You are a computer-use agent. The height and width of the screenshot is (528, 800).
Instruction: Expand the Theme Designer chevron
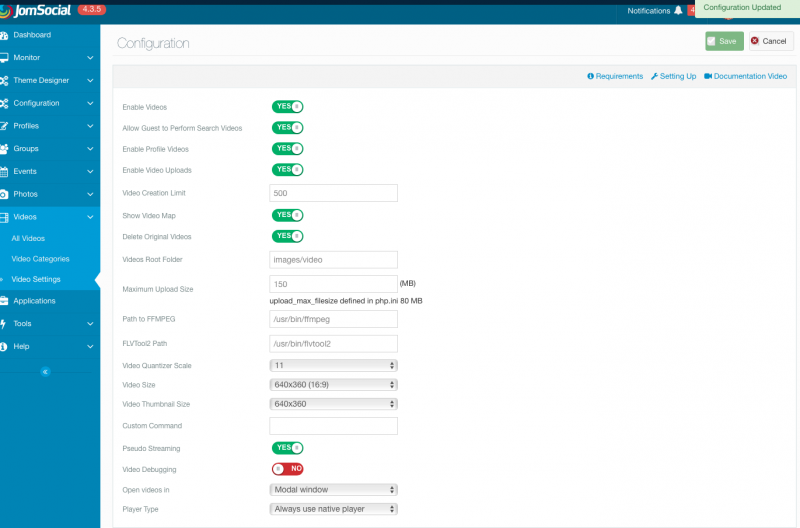tap(90, 81)
